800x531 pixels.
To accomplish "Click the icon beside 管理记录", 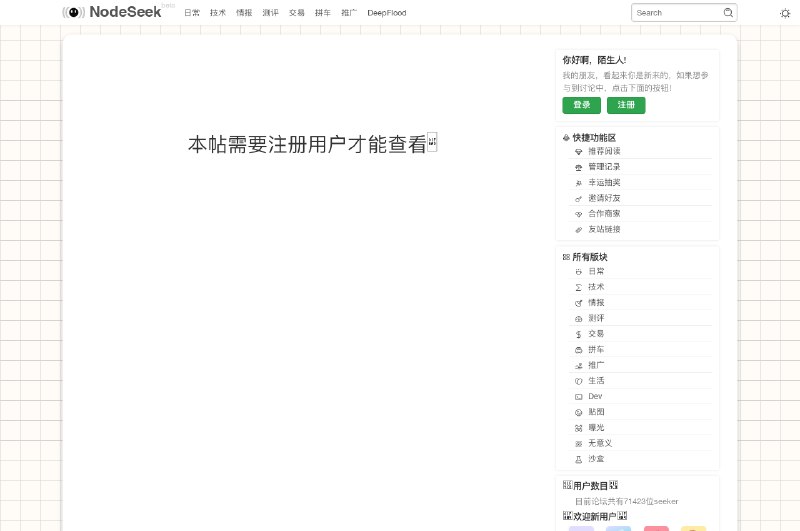I will point(579,167).
